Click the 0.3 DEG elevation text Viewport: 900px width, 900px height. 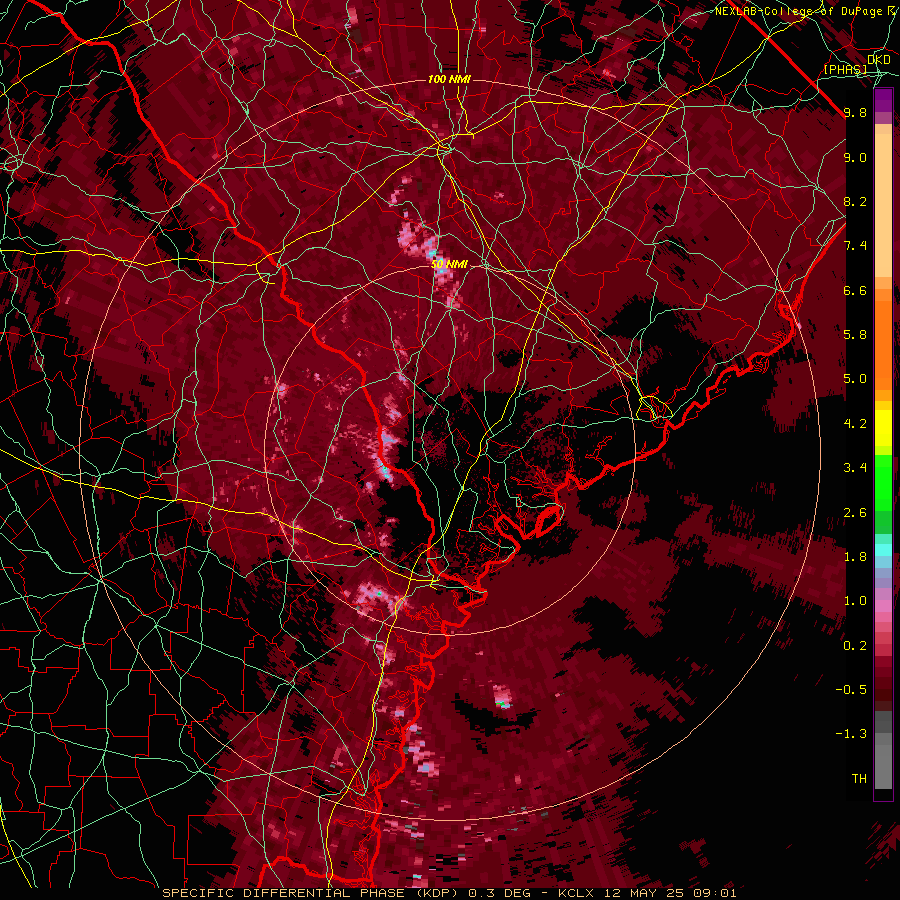click(499, 893)
